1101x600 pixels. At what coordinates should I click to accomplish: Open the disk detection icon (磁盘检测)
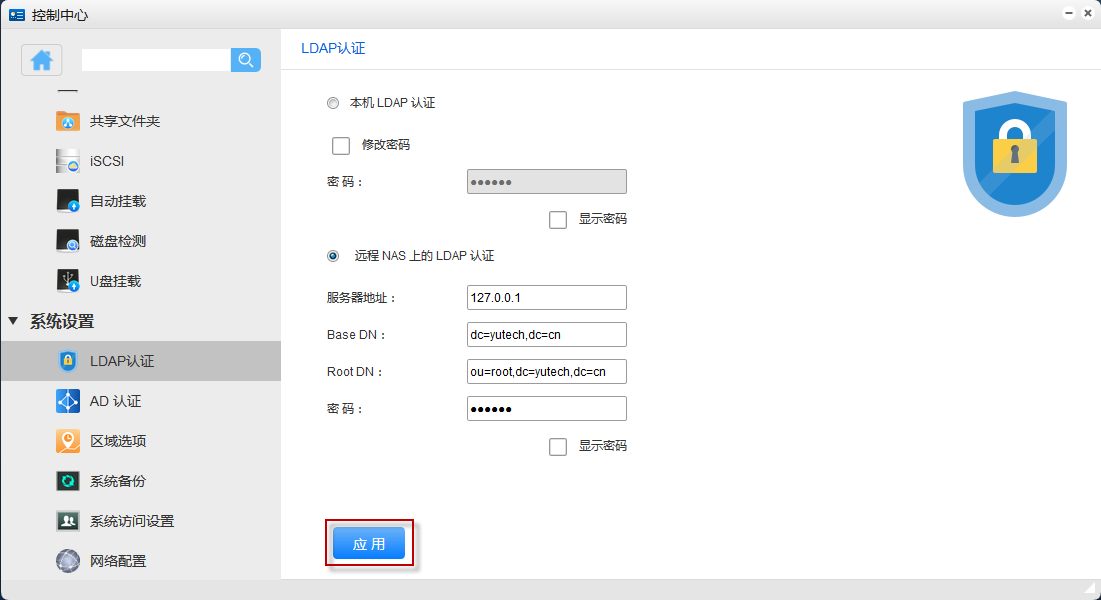point(67,241)
